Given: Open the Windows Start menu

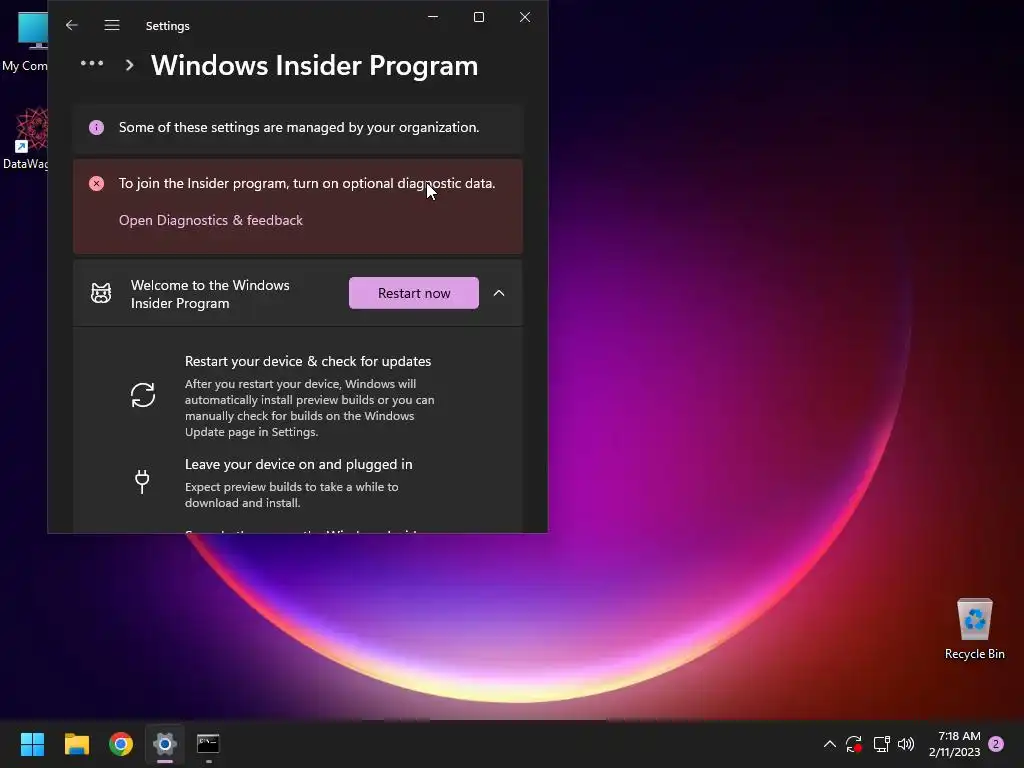Looking at the screenshot, I should 32,744.
